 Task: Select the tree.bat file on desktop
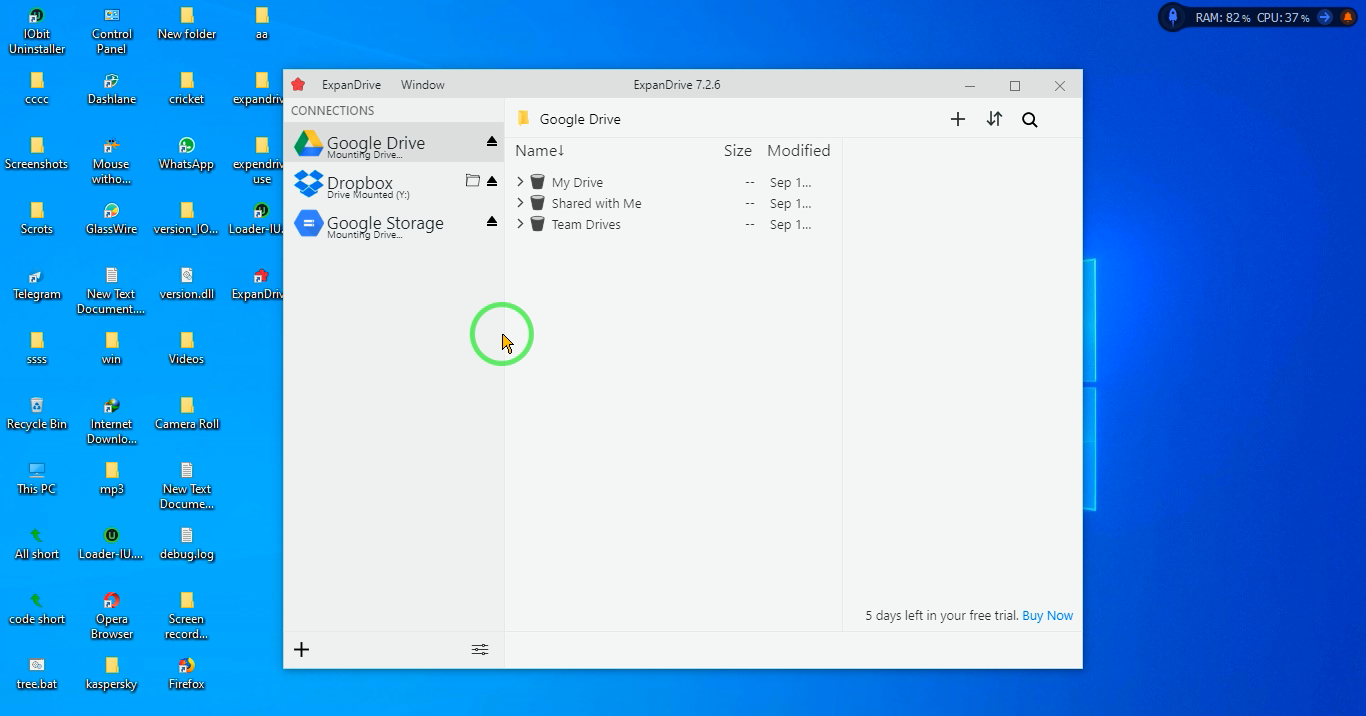coord(37,673)
